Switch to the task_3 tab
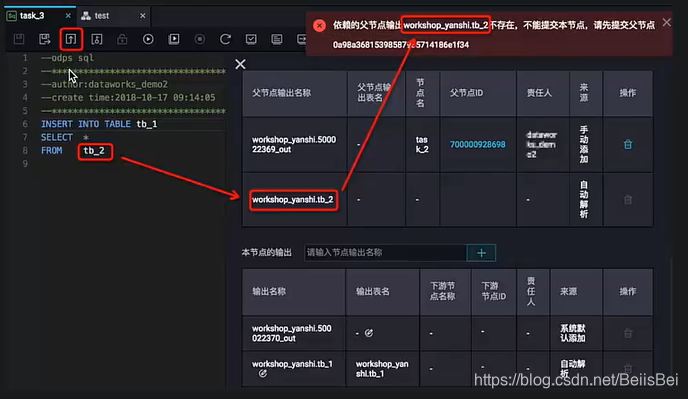 pos(32,16)
